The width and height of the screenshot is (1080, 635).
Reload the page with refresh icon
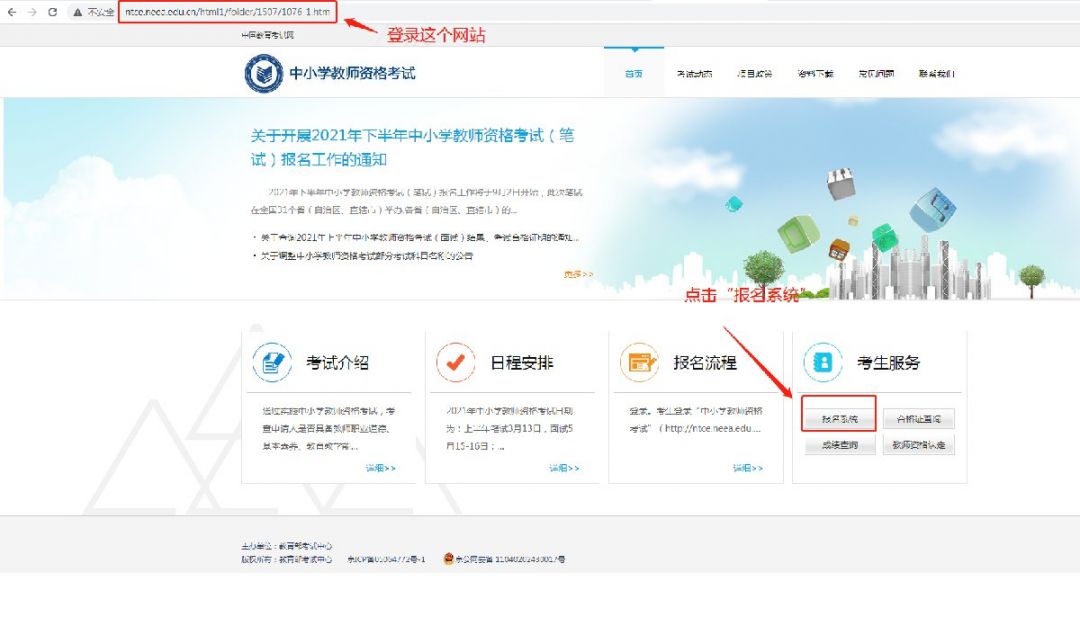[x=52, y=12]
